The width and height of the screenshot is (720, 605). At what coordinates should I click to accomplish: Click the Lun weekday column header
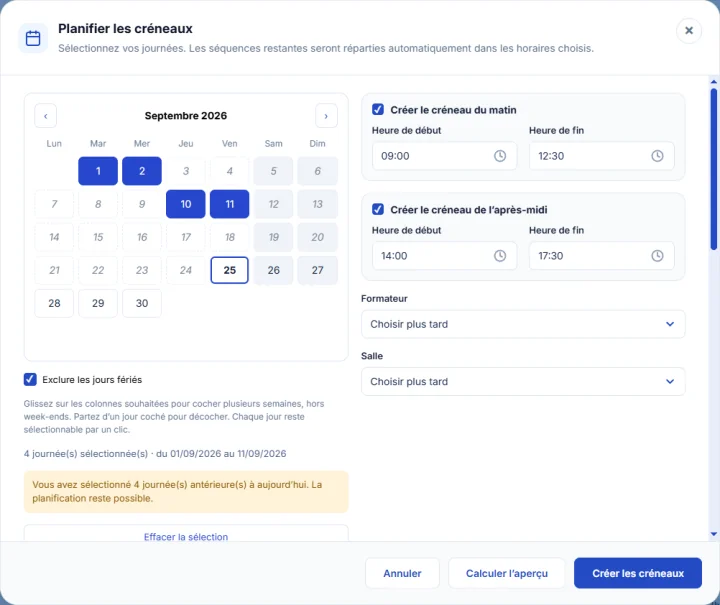click(54, 144)
